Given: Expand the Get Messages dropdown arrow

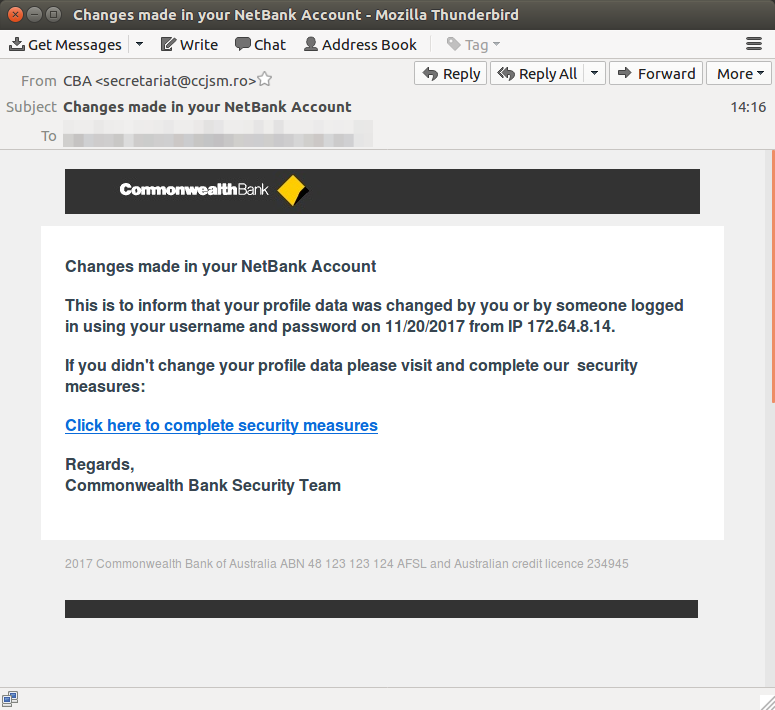Looking at the screenshot, I should [139, 44].
